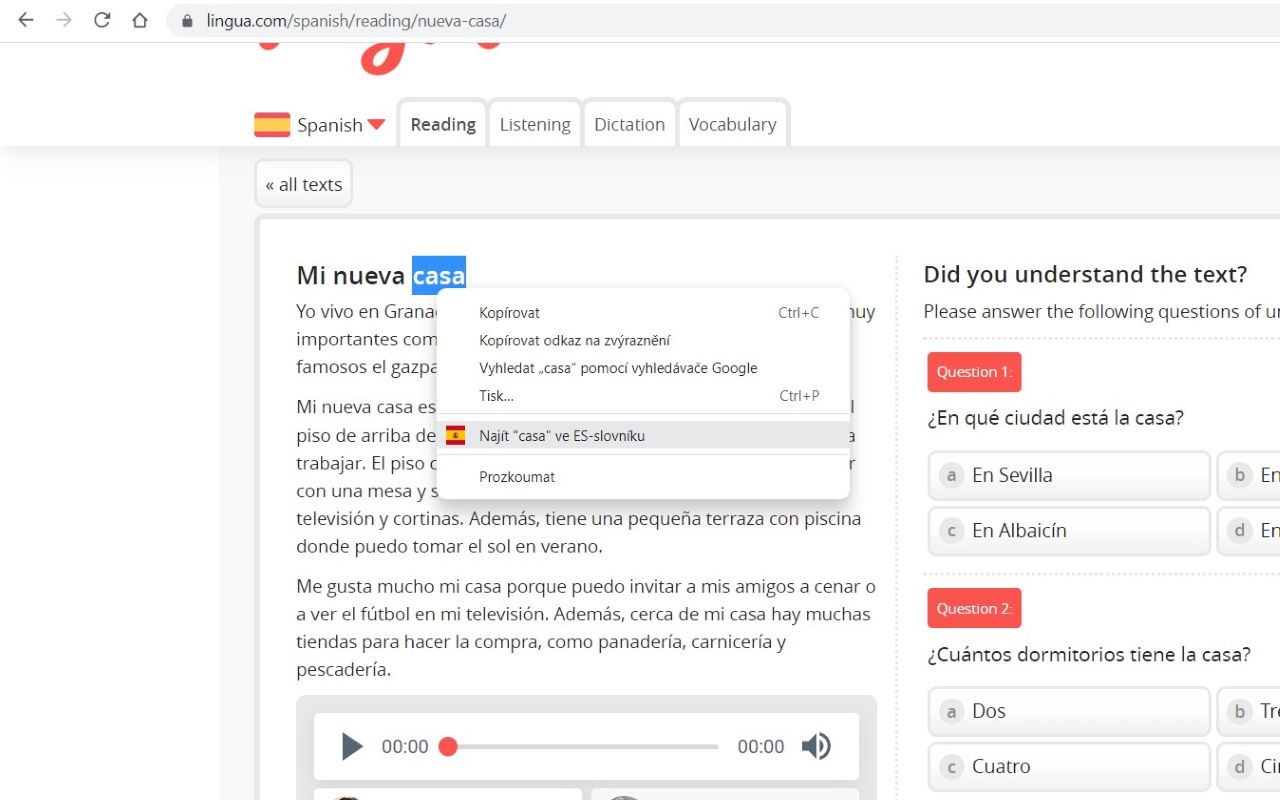Click question ¿Cuántos dormitorios tiene la casa?
Viewport: 1280px width, 800px height.
1089,655
